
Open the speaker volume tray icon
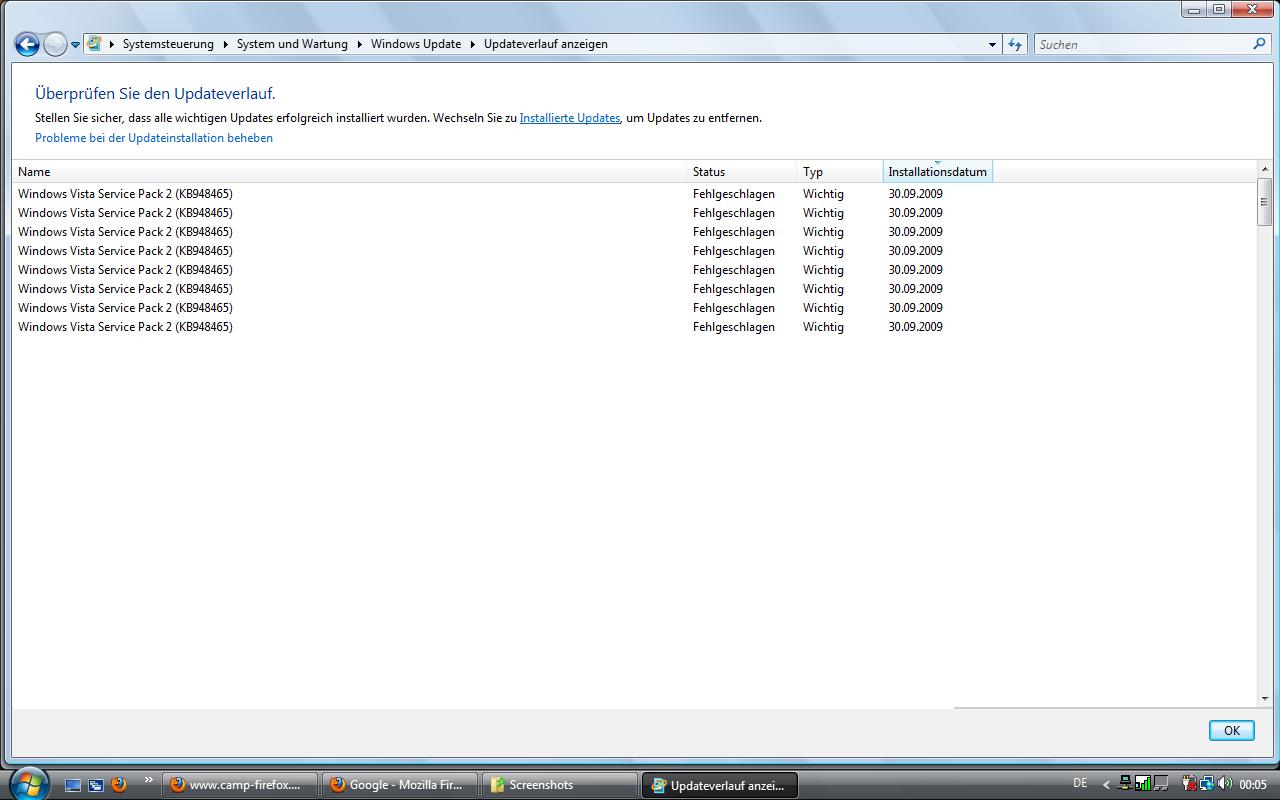click(1224, 784)
